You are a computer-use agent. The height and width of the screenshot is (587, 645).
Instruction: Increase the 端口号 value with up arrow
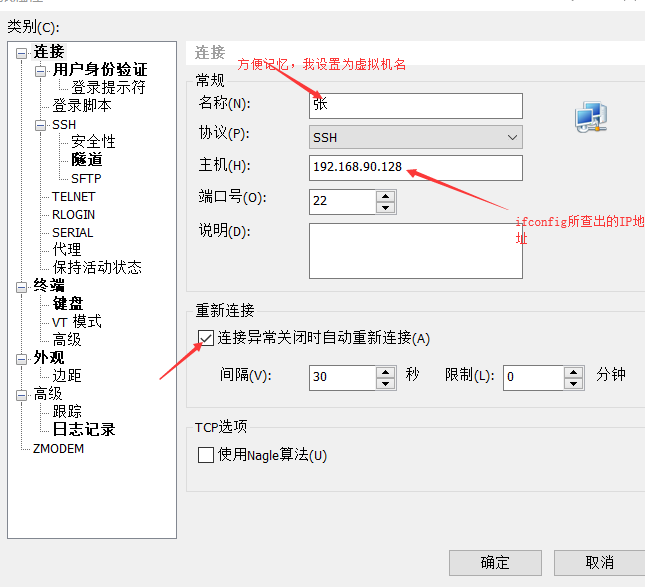tap(385, 196)
